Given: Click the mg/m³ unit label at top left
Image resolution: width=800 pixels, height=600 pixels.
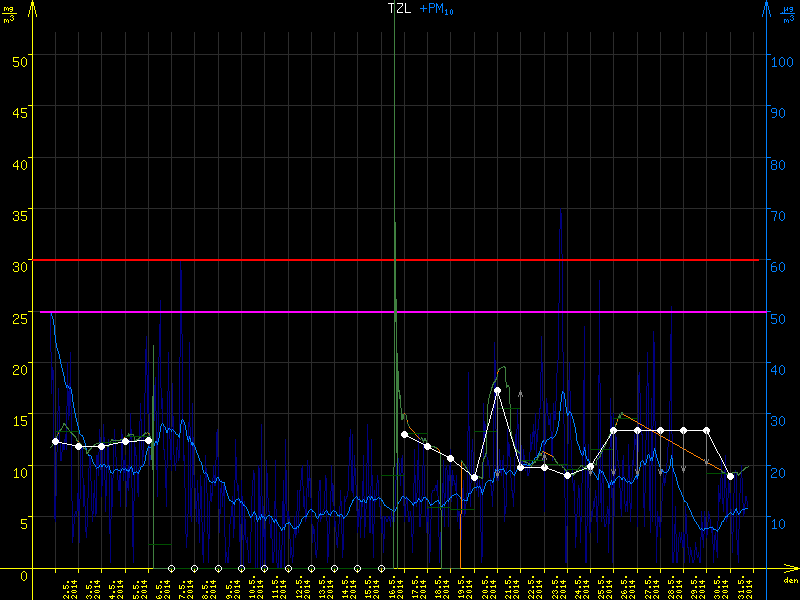Looking at the screenshot, I should pyautogui.click(x=10, y=13).
